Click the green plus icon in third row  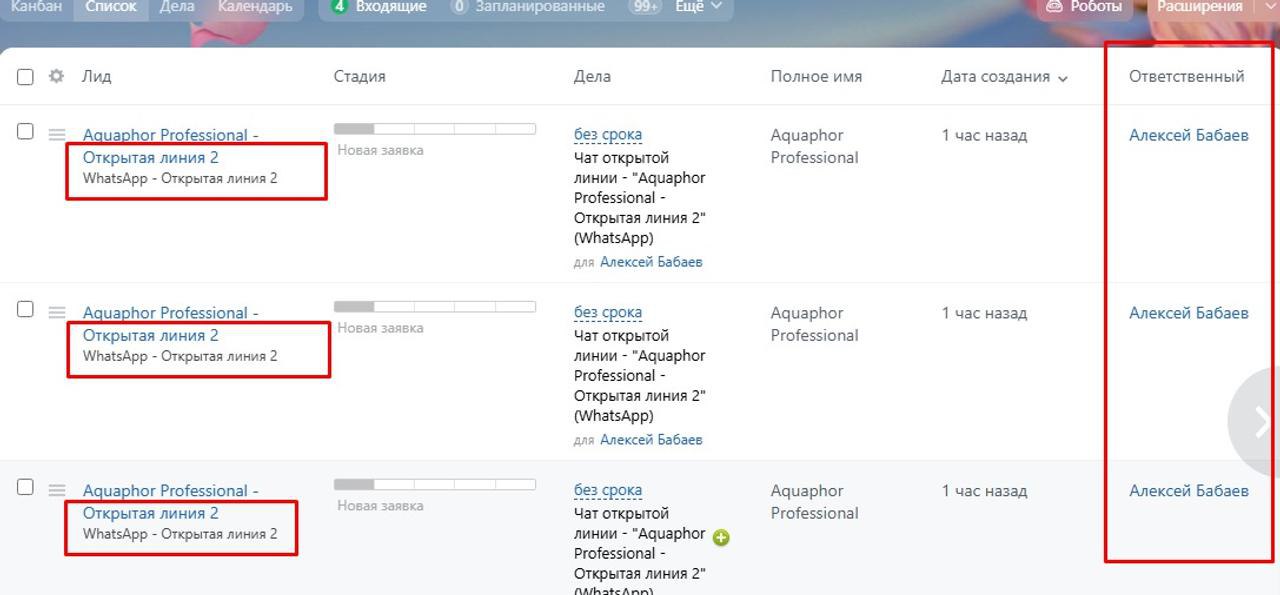tap(721, 537)
